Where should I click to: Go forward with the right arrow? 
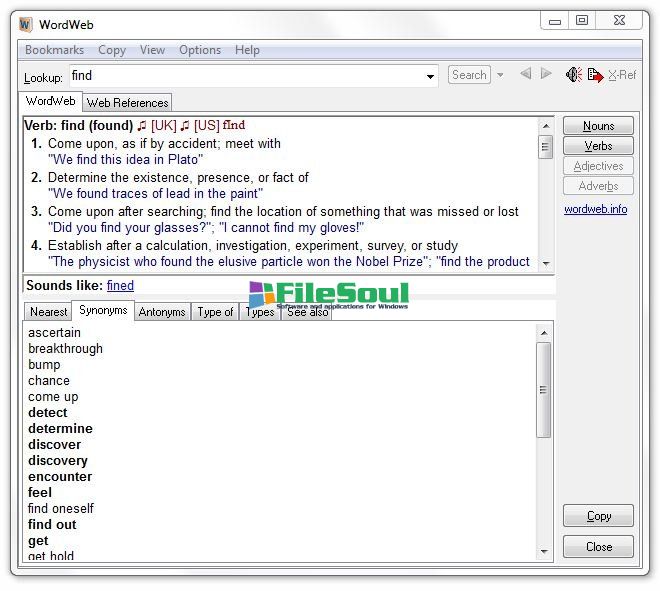point(546,74)
